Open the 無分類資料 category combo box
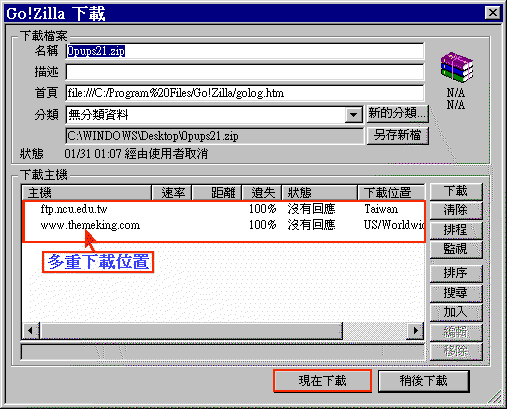The height and width of the screenshot is (409, 507). pyautogui.click(x=214, y=115)
